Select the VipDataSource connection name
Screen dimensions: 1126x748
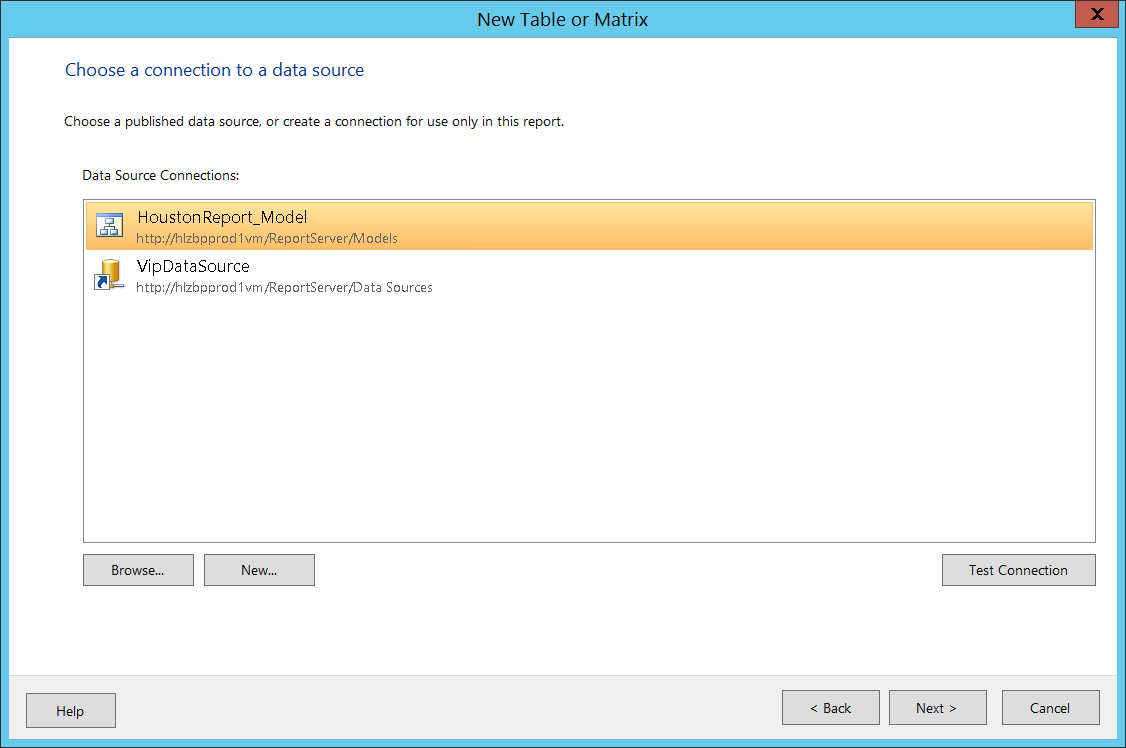pos(193,266)
